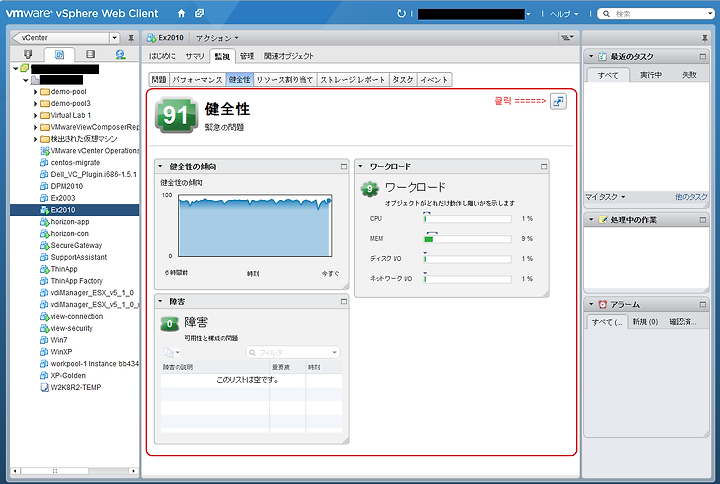Expand the VMwareViewComposerRep folder
The image size is (720, 484).
35,127
